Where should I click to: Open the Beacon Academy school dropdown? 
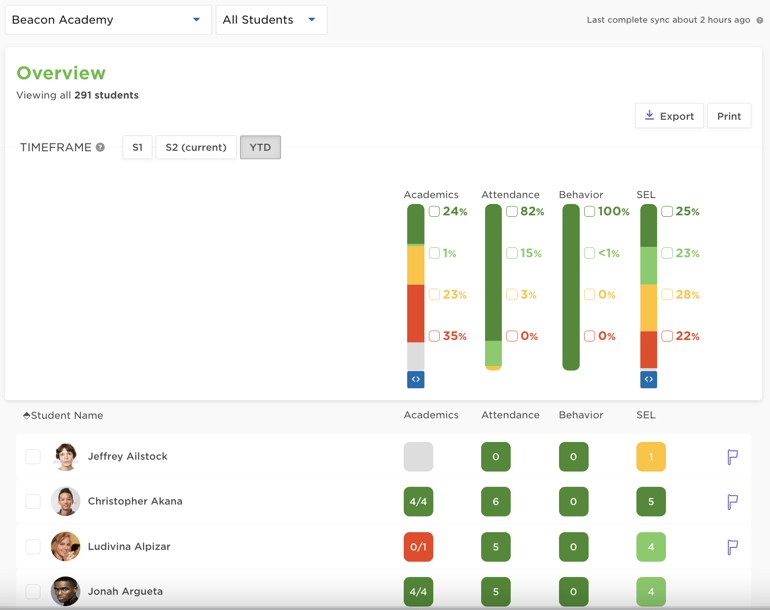point(107,20)
